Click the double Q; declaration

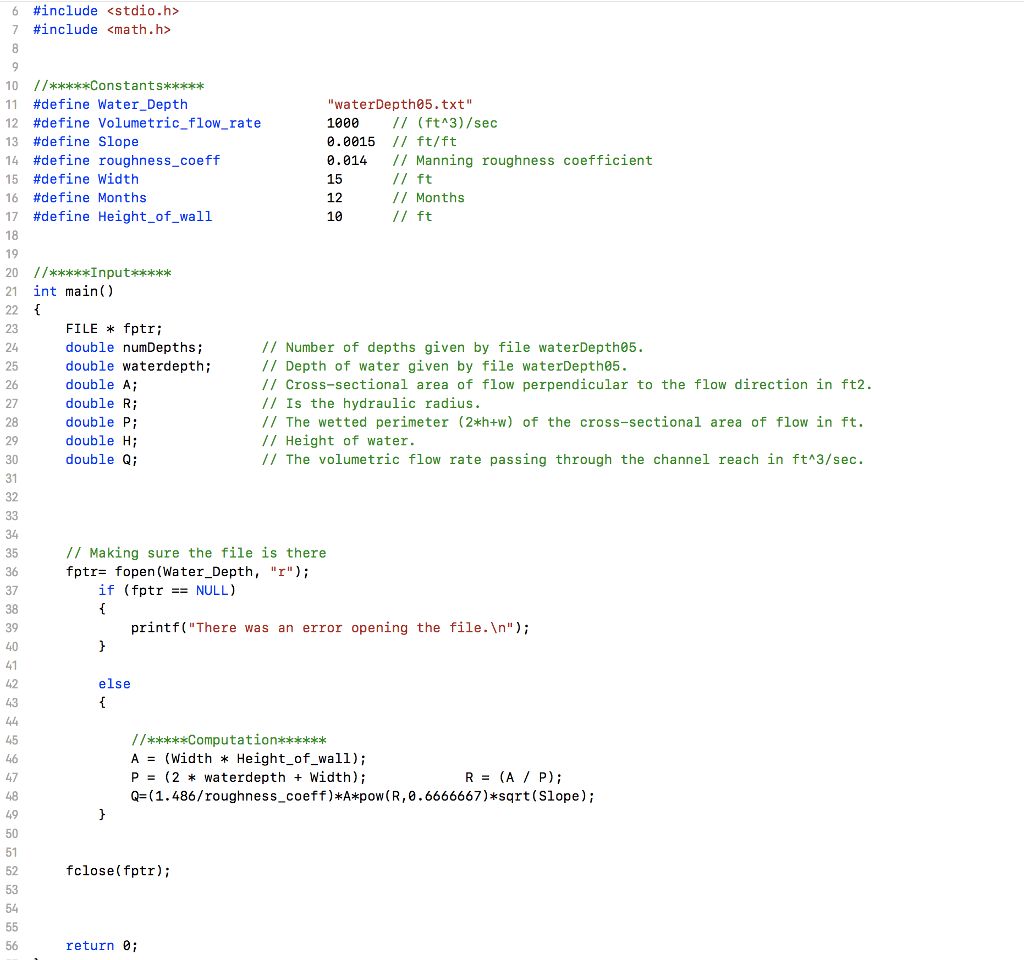[102, 460]
